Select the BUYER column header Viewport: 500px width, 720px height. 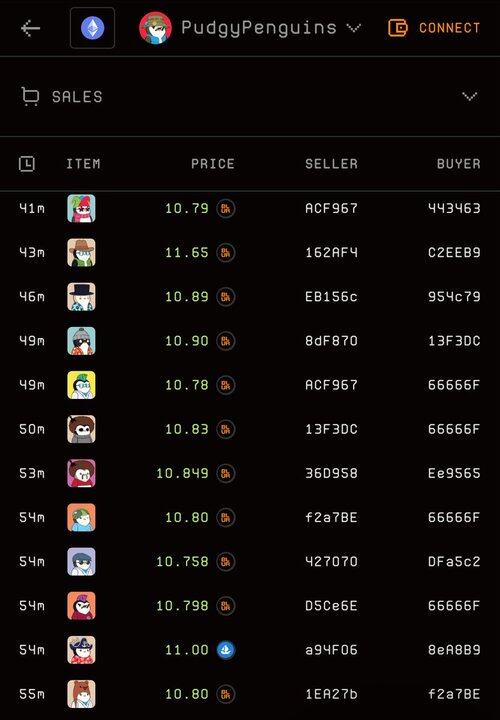(x=459, y=164)
